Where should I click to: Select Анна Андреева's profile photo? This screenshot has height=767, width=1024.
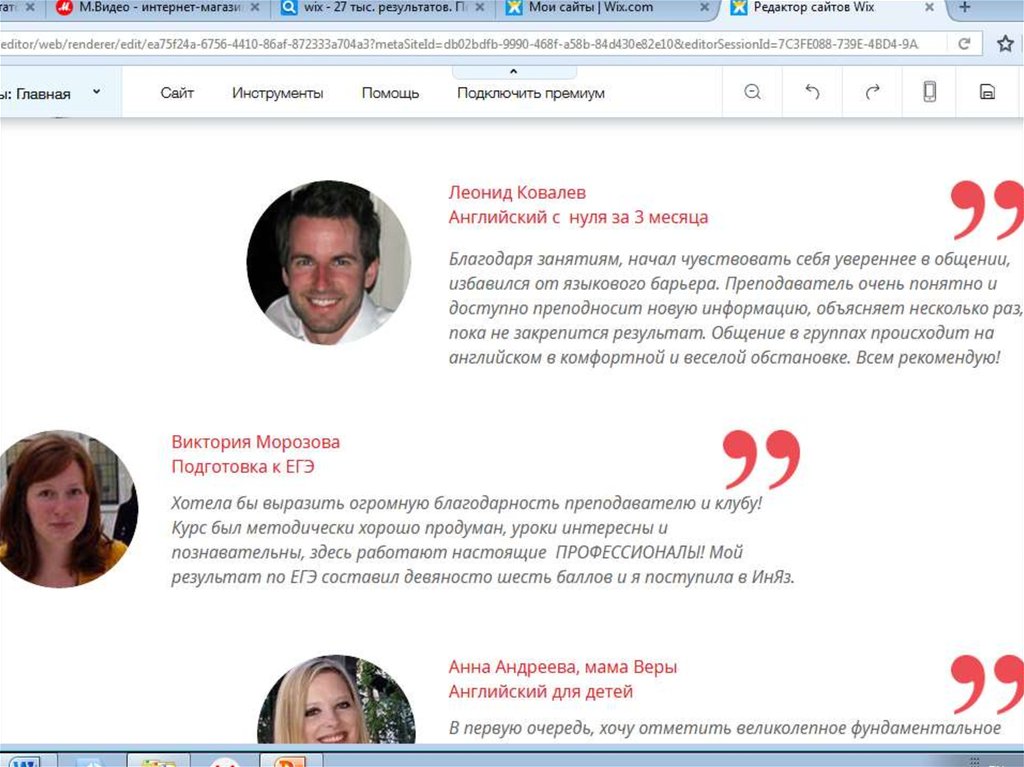coord(336,699)
